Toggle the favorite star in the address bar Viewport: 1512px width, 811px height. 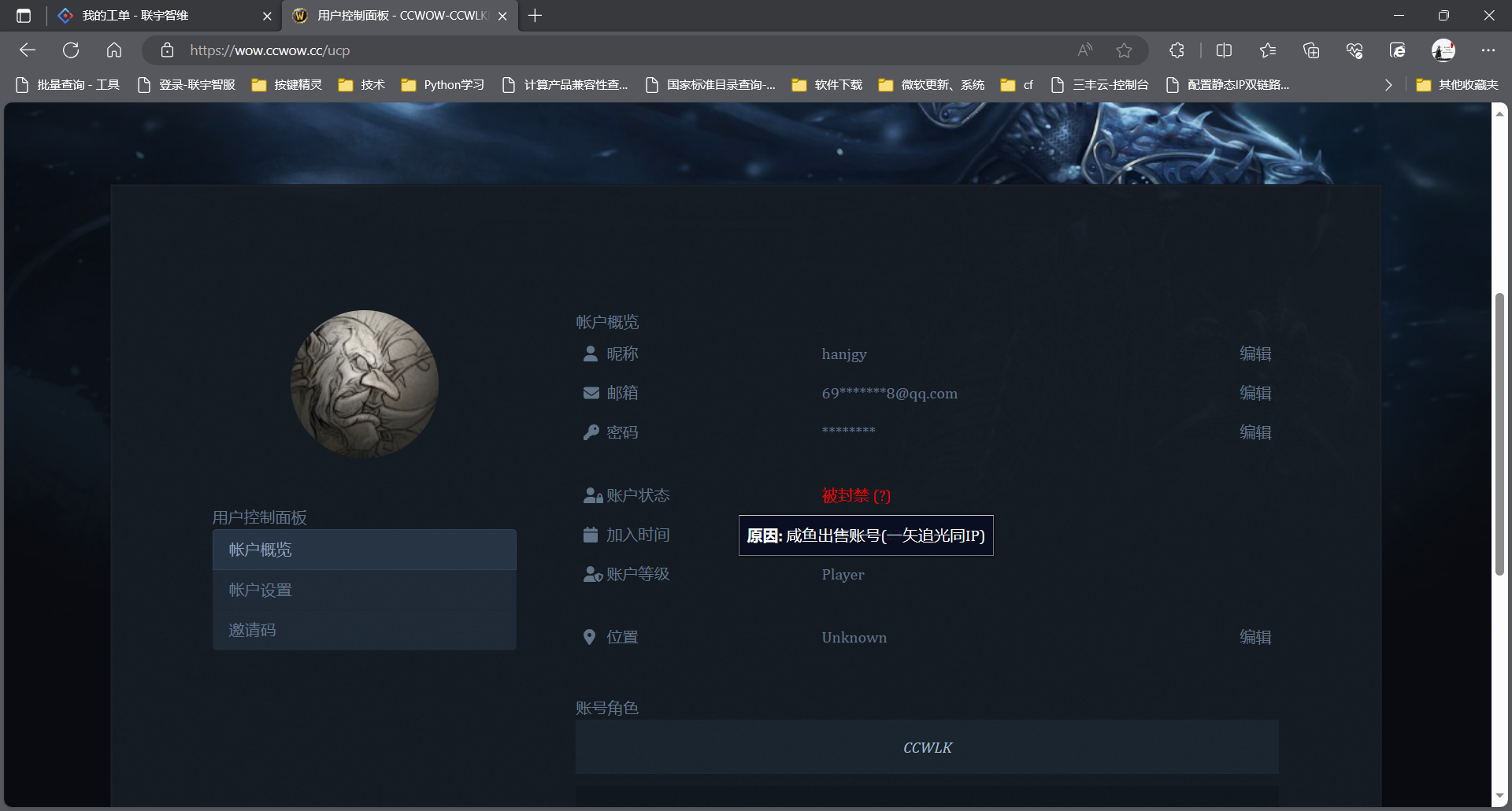tap(1124, 50)
